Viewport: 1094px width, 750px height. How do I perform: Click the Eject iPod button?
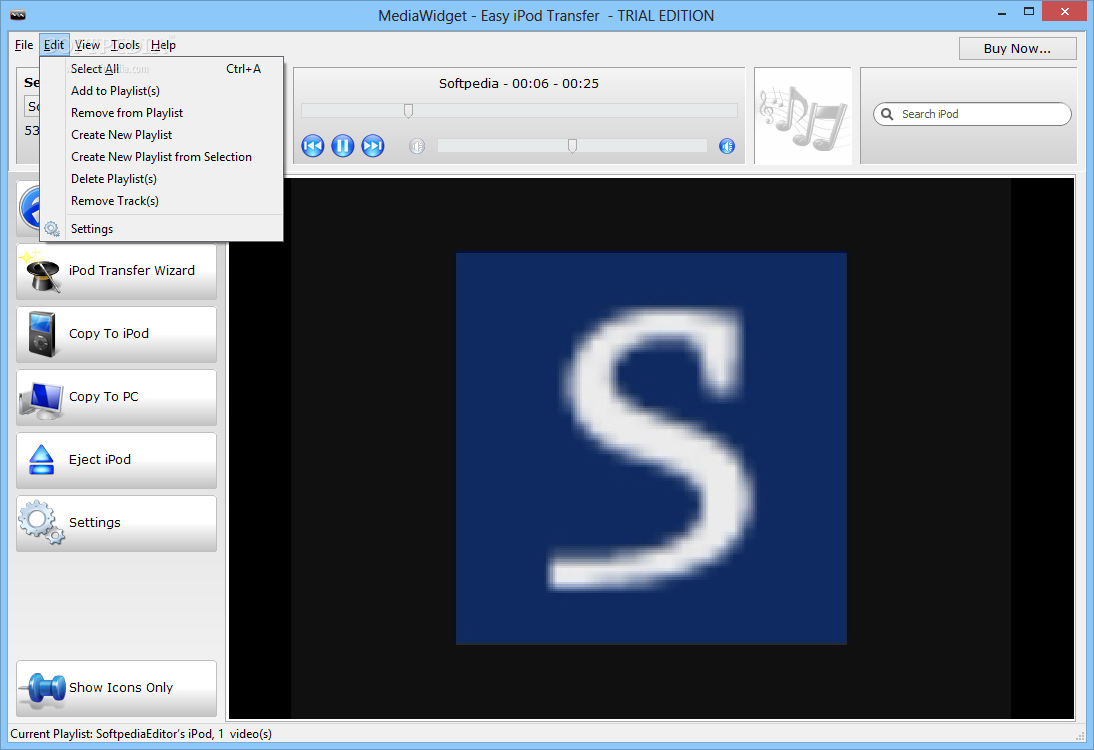coord(117,460)
